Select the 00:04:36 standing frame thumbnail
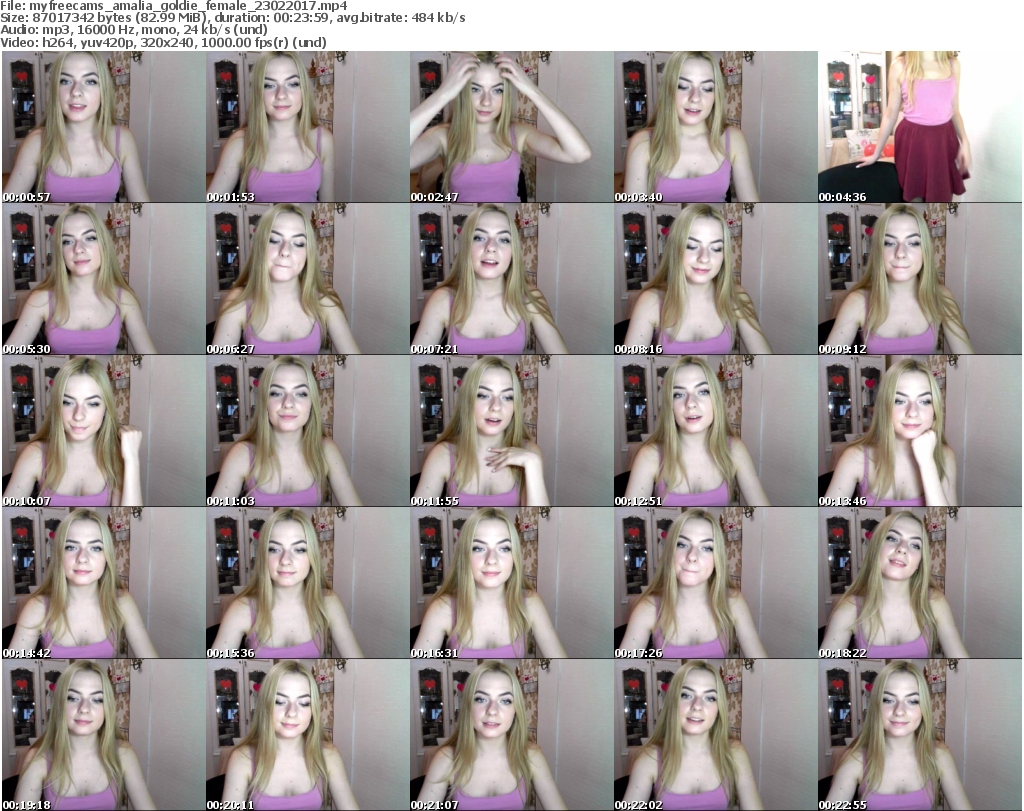 920,127
